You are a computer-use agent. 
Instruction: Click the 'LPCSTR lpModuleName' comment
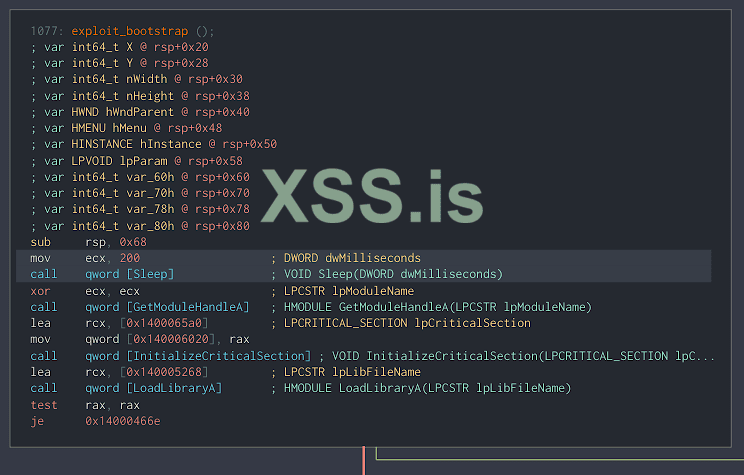tap(349, 291)
